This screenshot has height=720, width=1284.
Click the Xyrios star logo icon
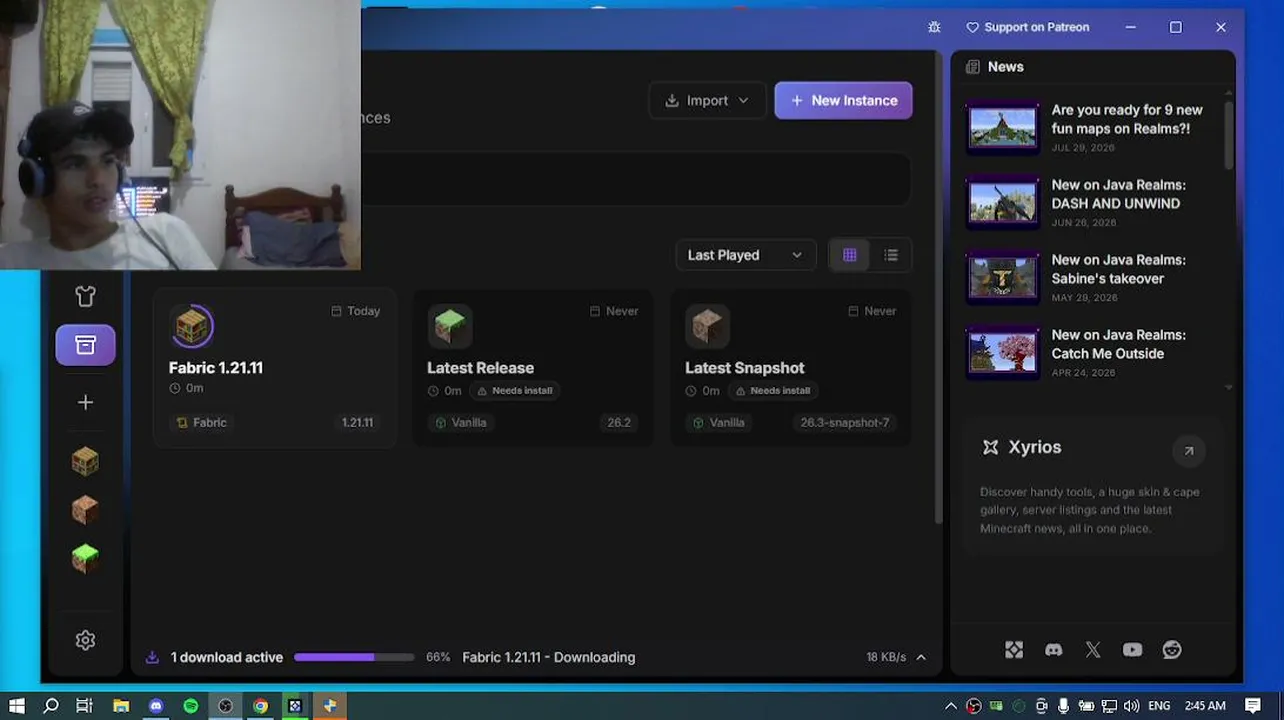tap(990, 447)
